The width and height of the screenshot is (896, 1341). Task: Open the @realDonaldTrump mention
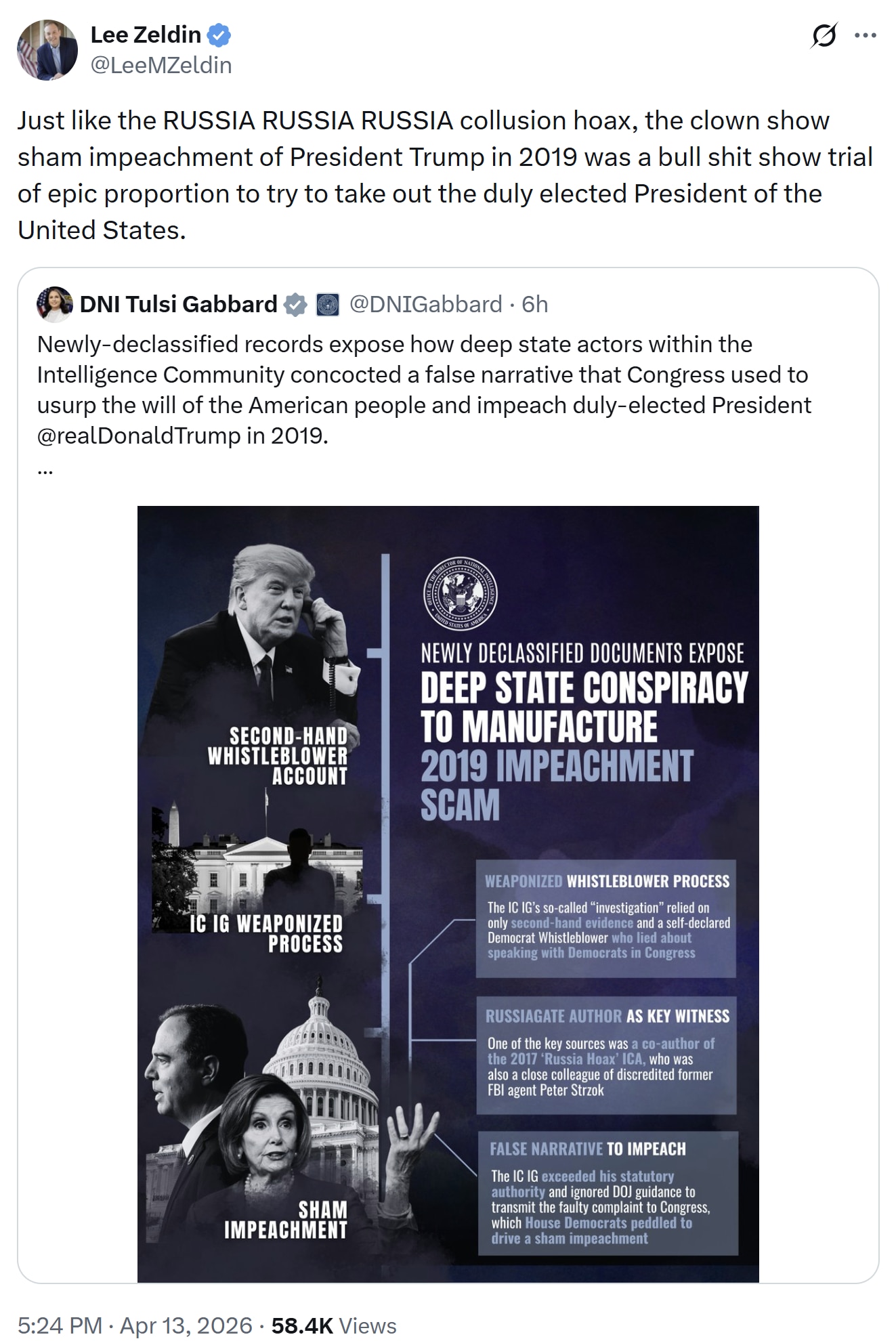tap(139, 435)
